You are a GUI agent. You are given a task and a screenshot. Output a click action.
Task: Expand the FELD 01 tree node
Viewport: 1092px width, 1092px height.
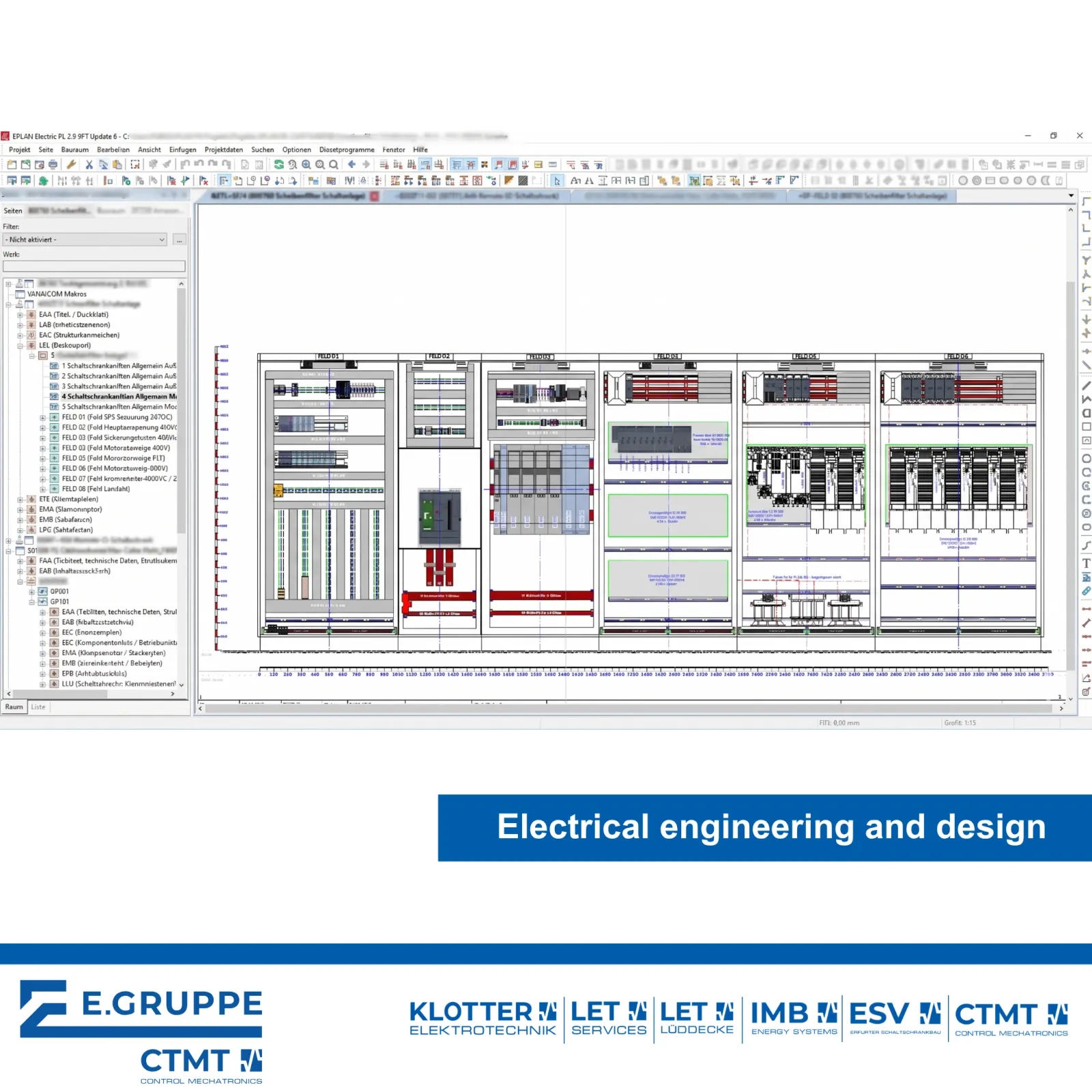(42, 418)
